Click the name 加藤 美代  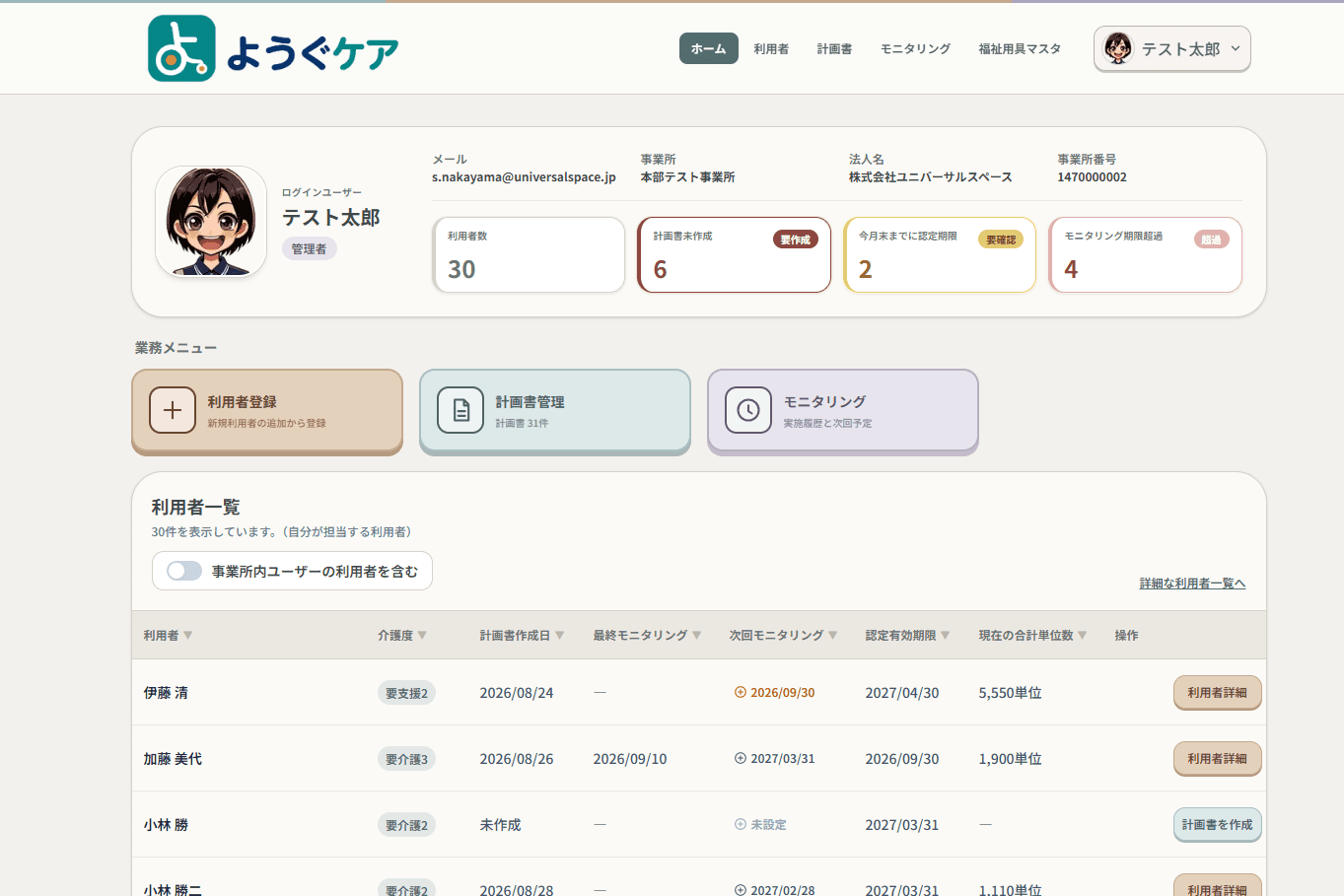pyautogui.click(x=173, y=759)
